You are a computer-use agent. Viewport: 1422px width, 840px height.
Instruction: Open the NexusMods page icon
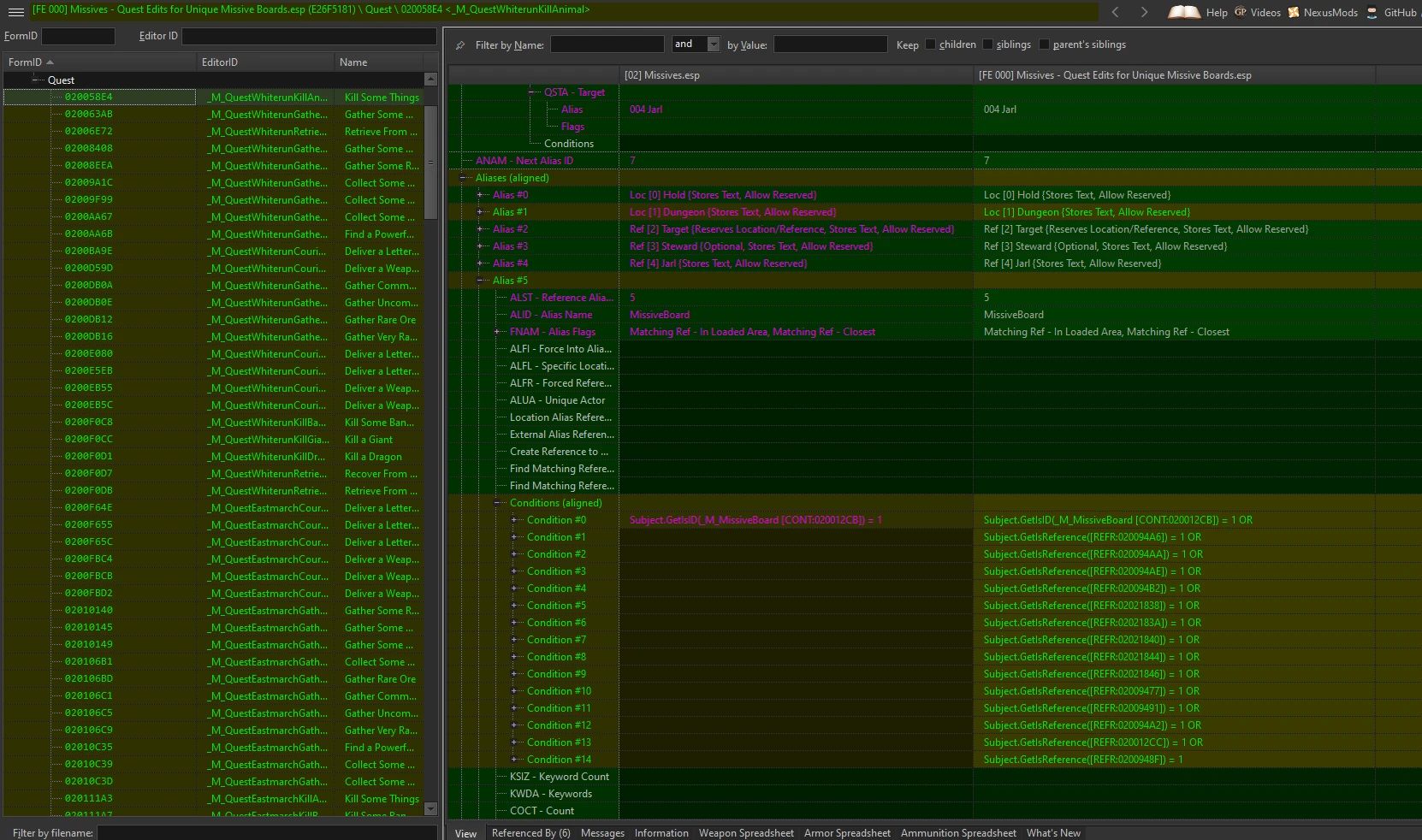1294,12
